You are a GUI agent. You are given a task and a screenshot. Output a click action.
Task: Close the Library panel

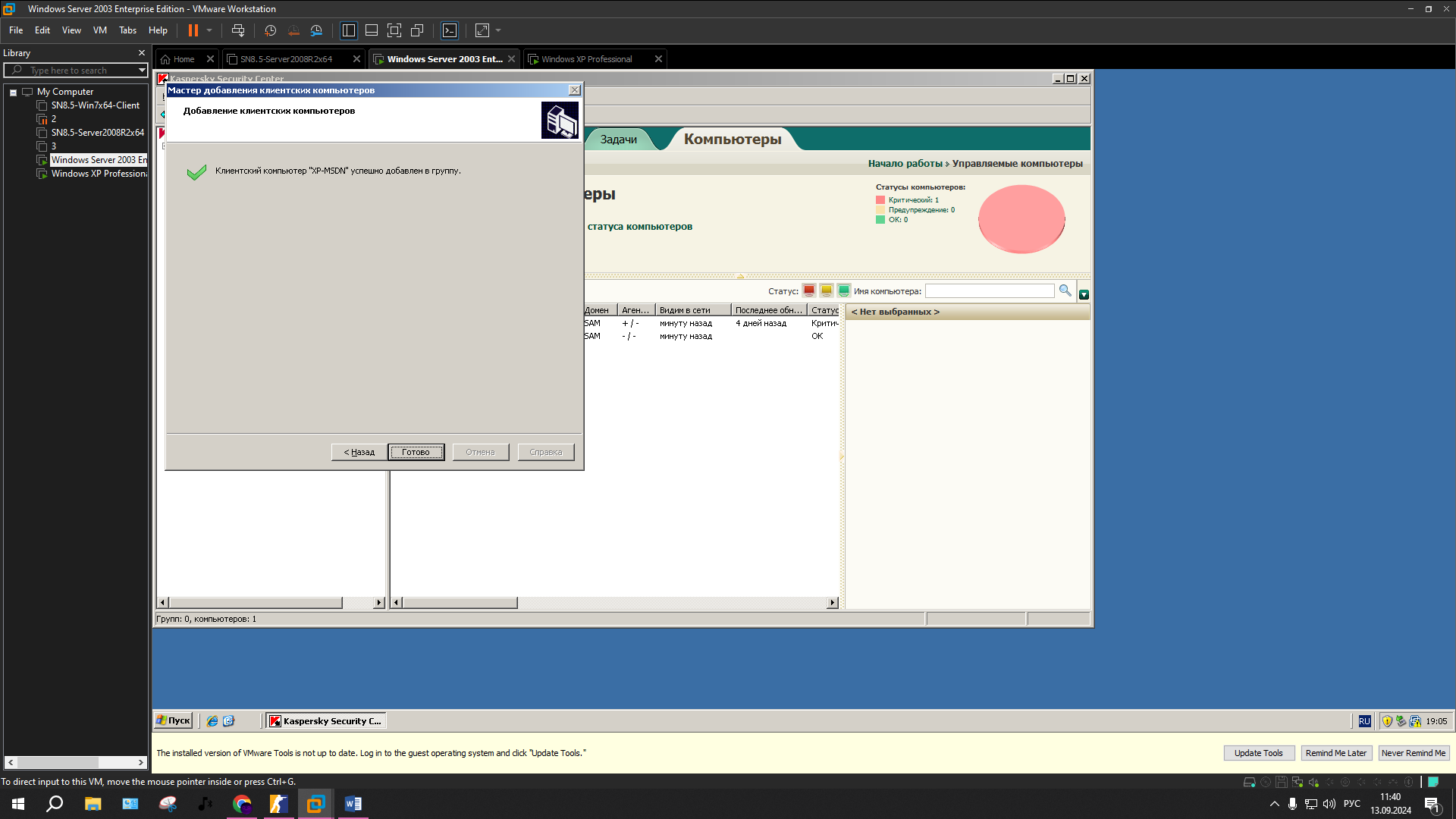click(142, 53)
